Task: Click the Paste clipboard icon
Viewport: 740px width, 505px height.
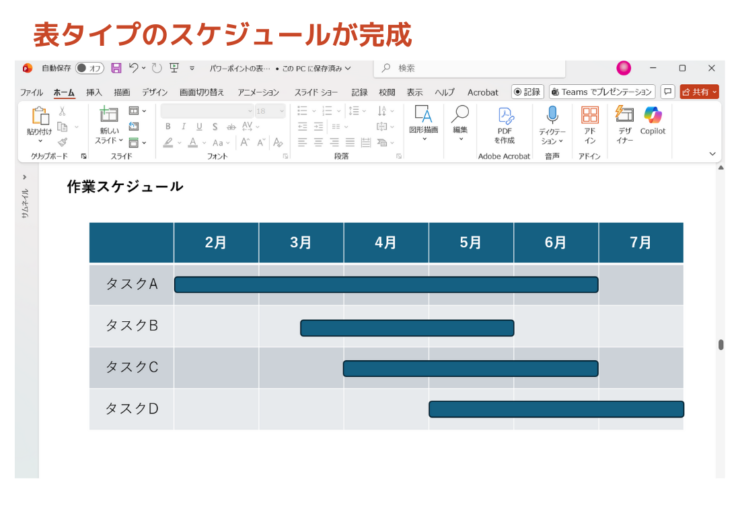Action: 40,116
